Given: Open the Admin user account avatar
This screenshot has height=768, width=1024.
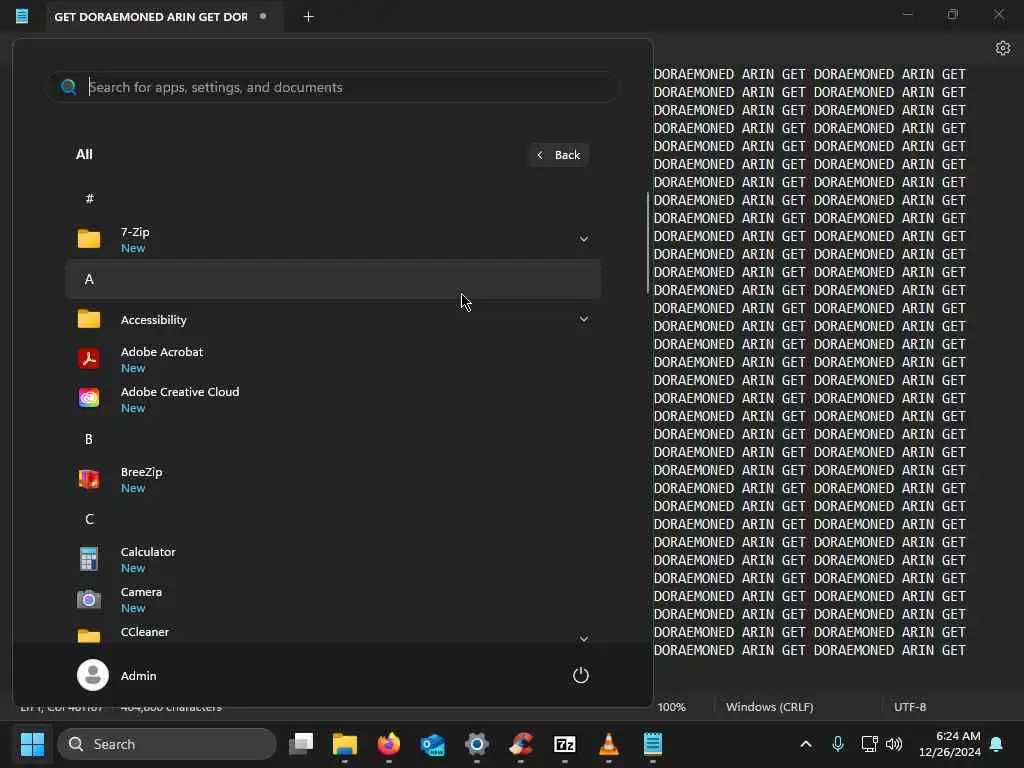Looking at the screenshot, I should click(x=93, y=675).
